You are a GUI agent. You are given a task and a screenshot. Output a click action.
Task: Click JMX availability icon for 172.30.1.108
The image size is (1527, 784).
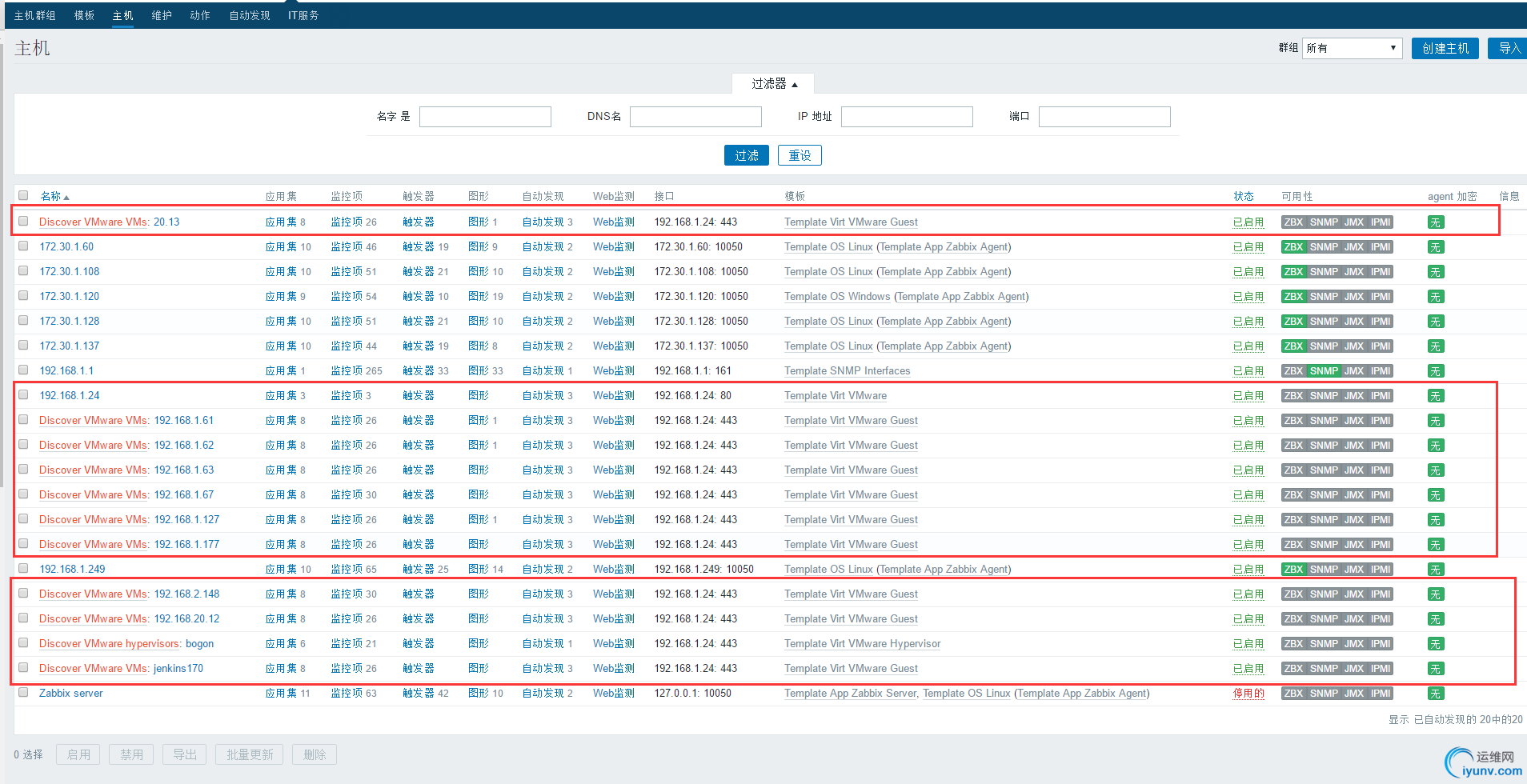pos(1354,271)
